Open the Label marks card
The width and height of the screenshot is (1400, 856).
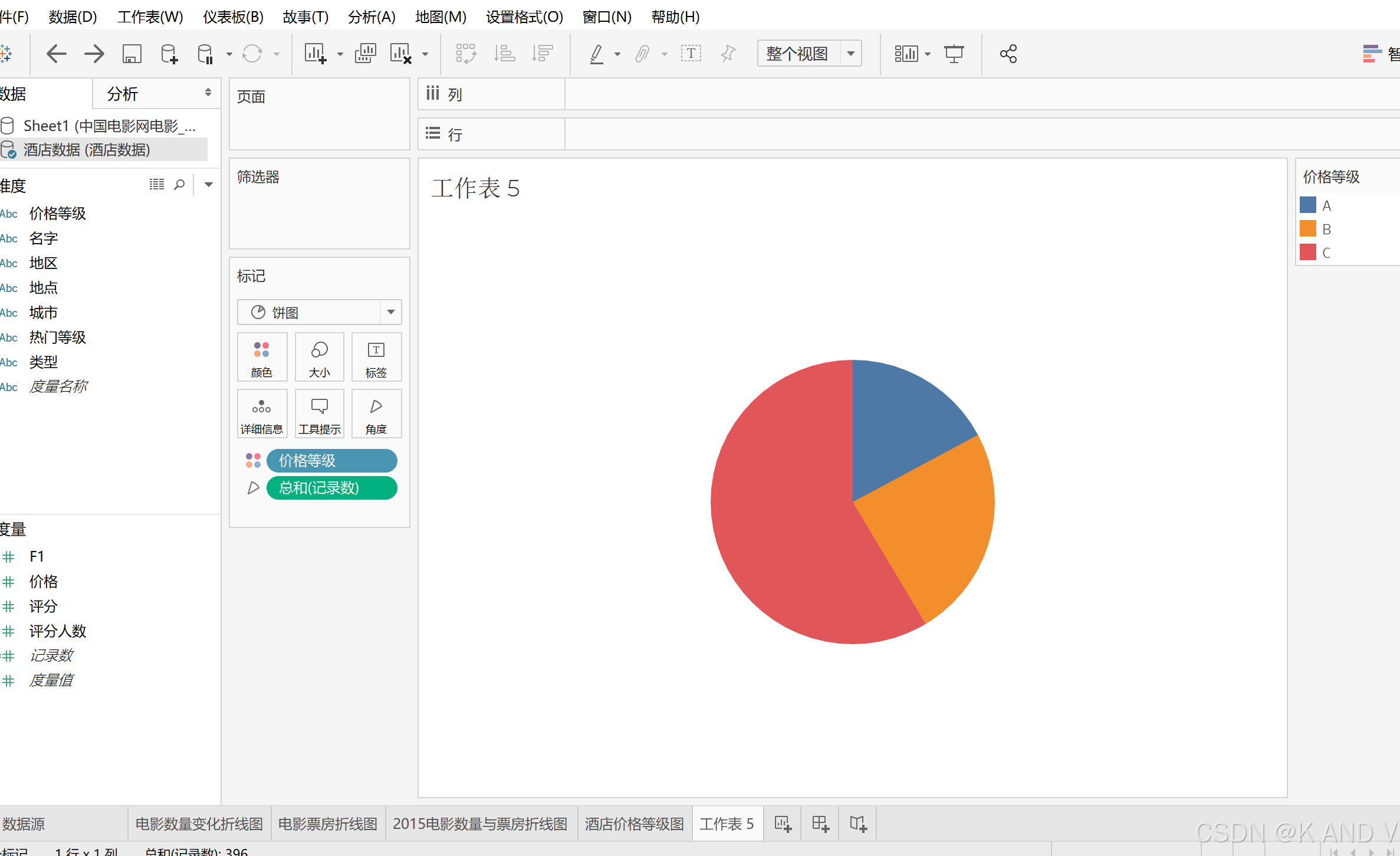pos(376,357)
